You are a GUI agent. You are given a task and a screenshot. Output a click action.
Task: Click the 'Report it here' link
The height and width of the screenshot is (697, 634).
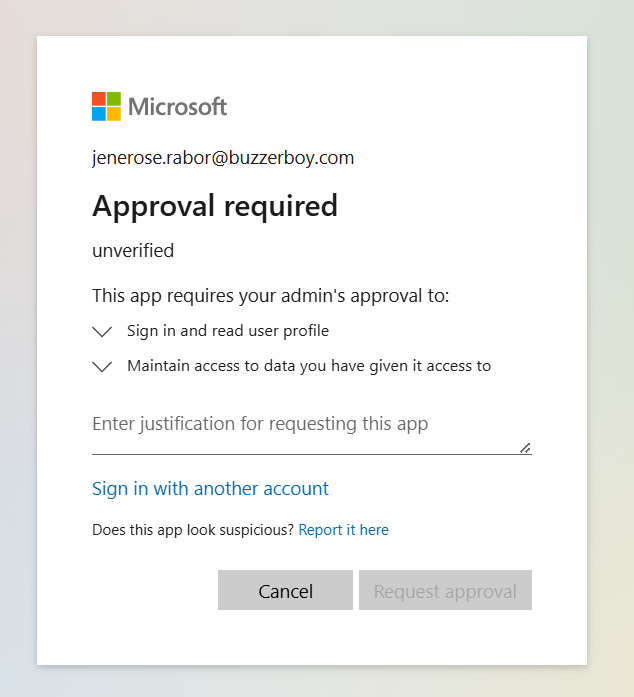(343, 530)
